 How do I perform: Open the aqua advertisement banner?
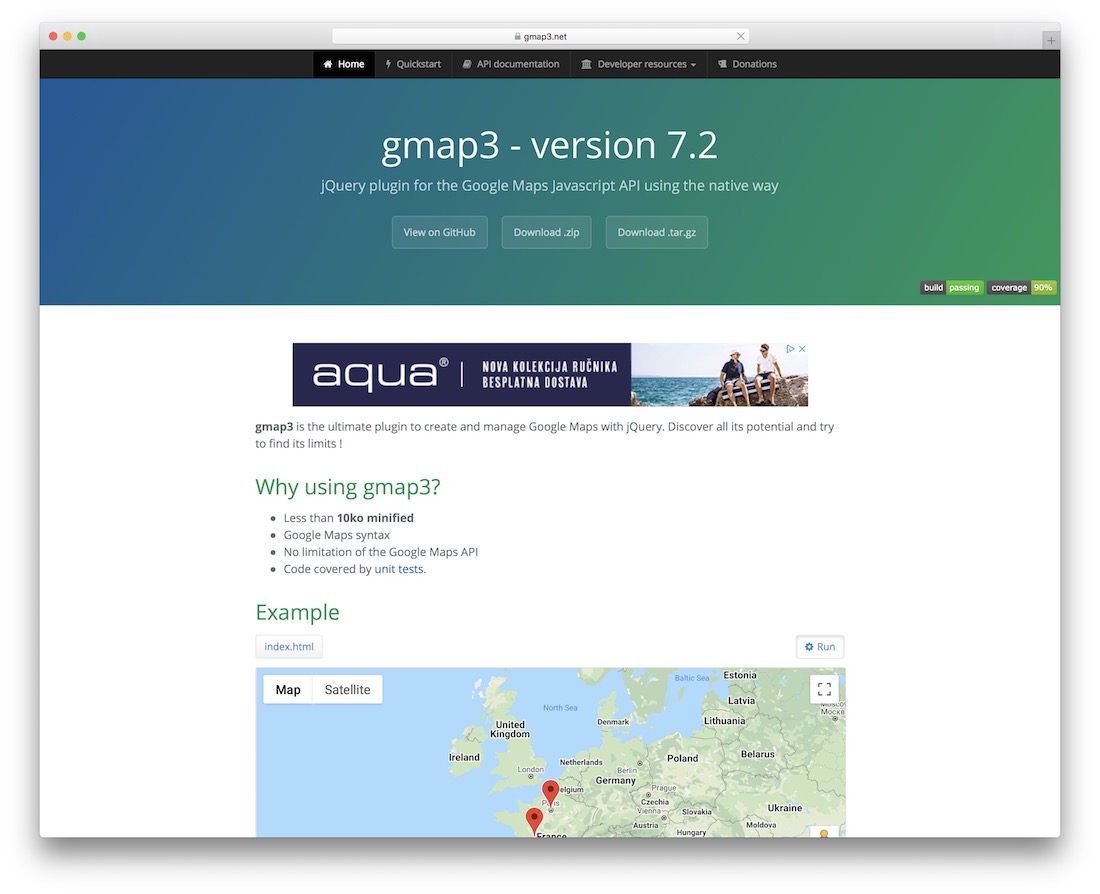point(550,375)
